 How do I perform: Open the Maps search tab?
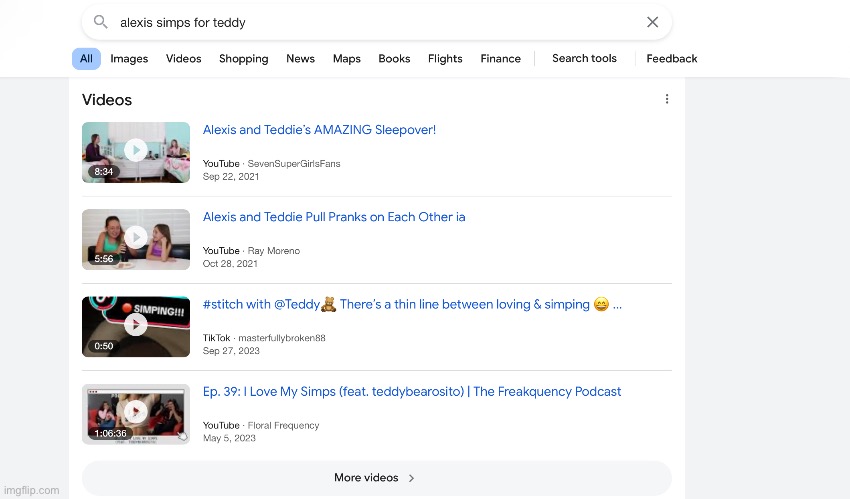[347, 59]
